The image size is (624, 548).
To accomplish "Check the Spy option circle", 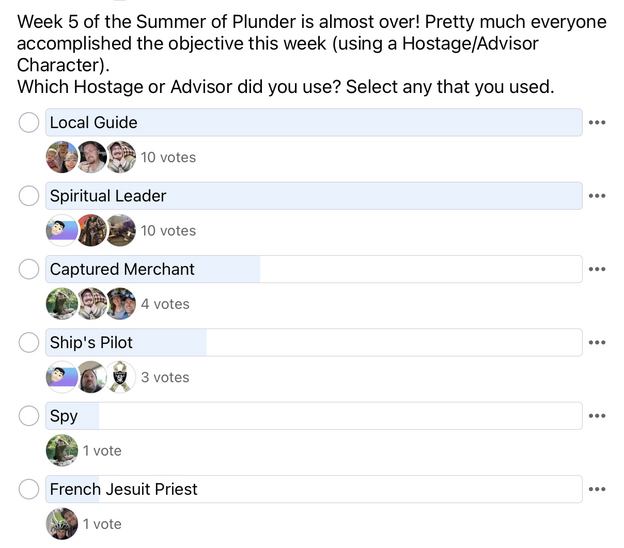I will [30, 416].
